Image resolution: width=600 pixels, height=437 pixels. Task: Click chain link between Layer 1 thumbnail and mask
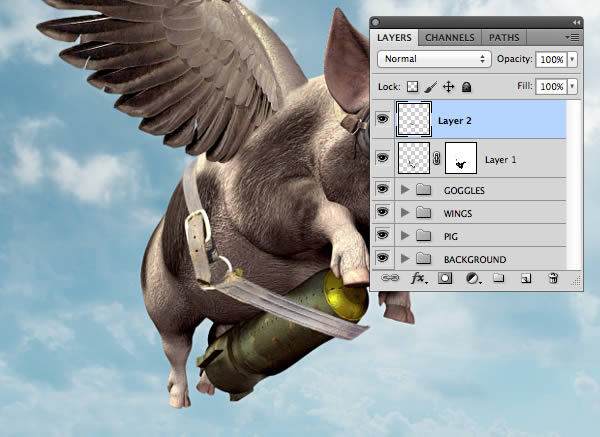[437, 158]
